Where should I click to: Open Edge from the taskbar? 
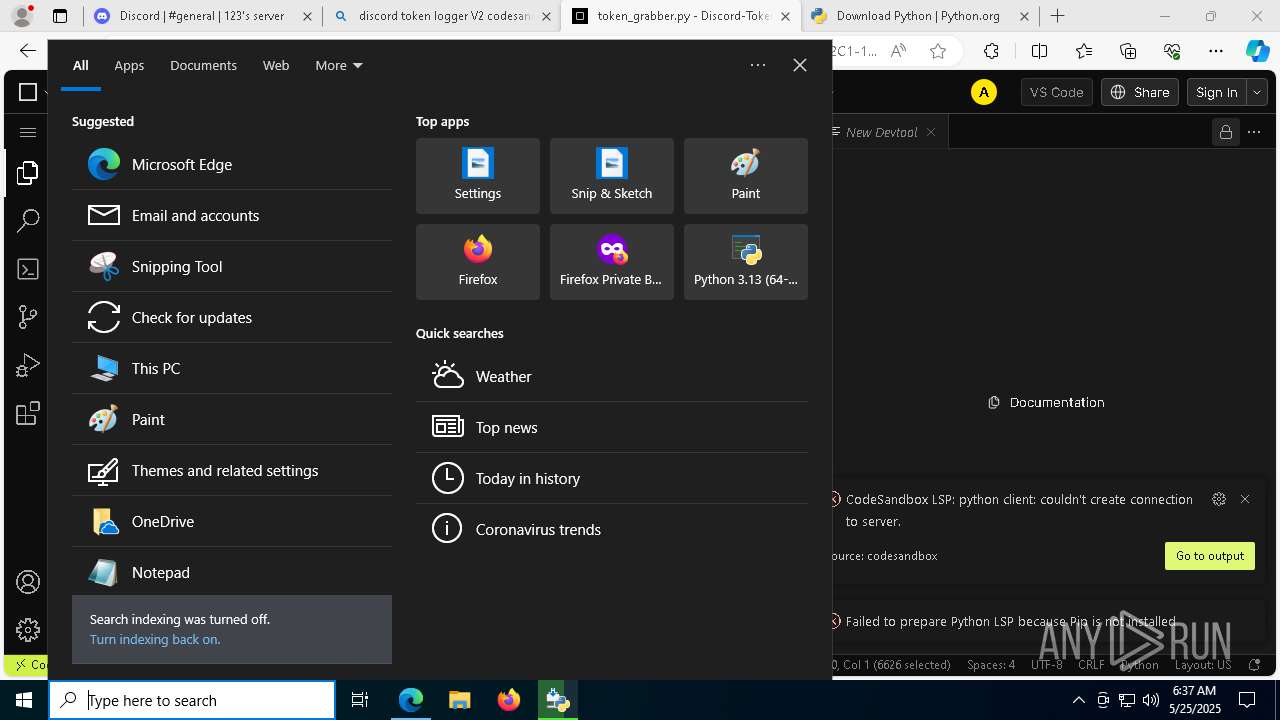coord(411,700)
